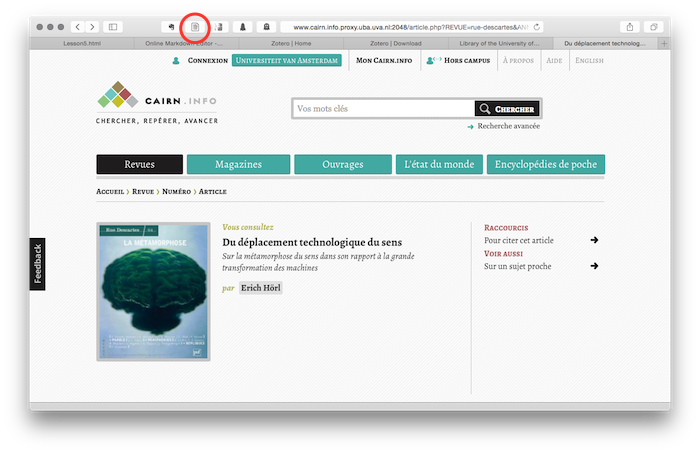The width and height of the screenshot is (700, 453).
Task: Open the Safari share menu
Action: [630, 27]
